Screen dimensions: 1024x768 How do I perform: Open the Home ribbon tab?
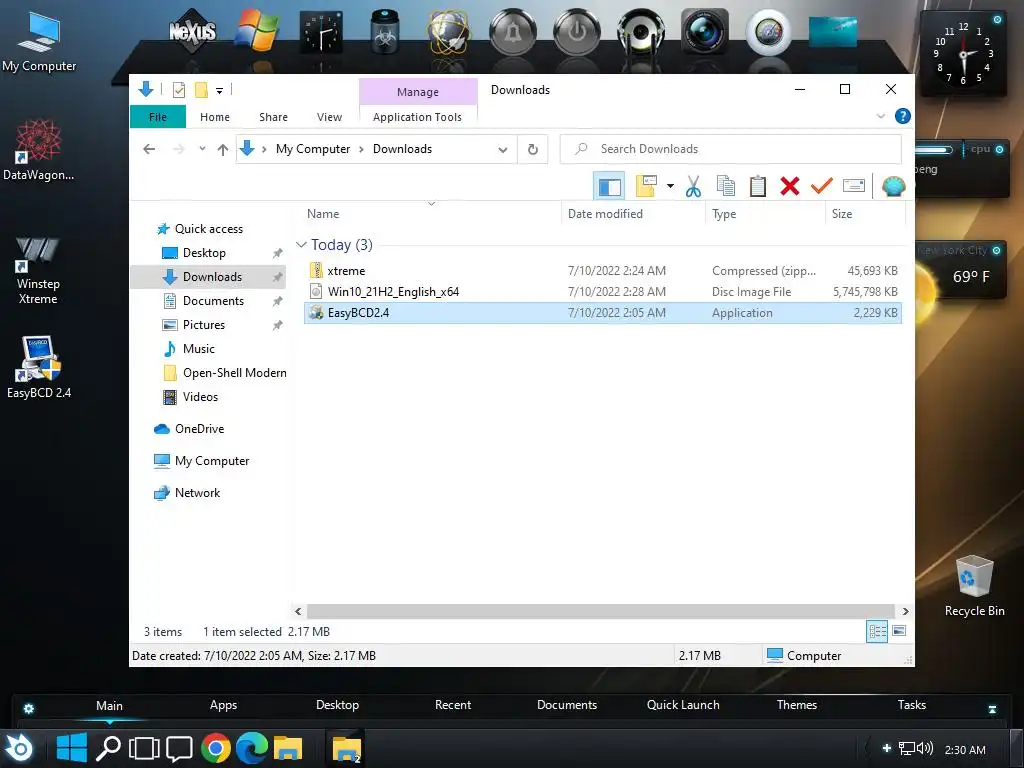coord(215,117)
